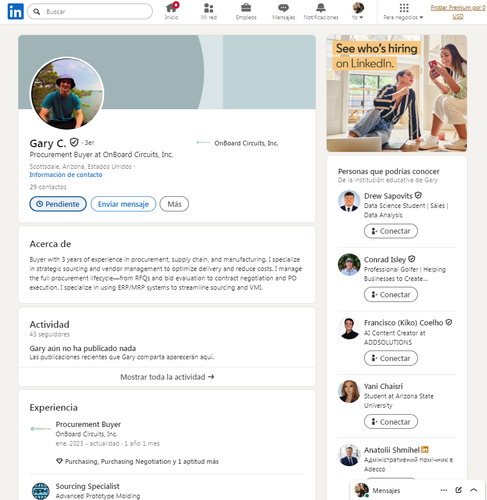The height and width of the screenshot is (500, 487).
Task: Open Mensajes chat bubble icon
Action: click(x=283, y=11)
